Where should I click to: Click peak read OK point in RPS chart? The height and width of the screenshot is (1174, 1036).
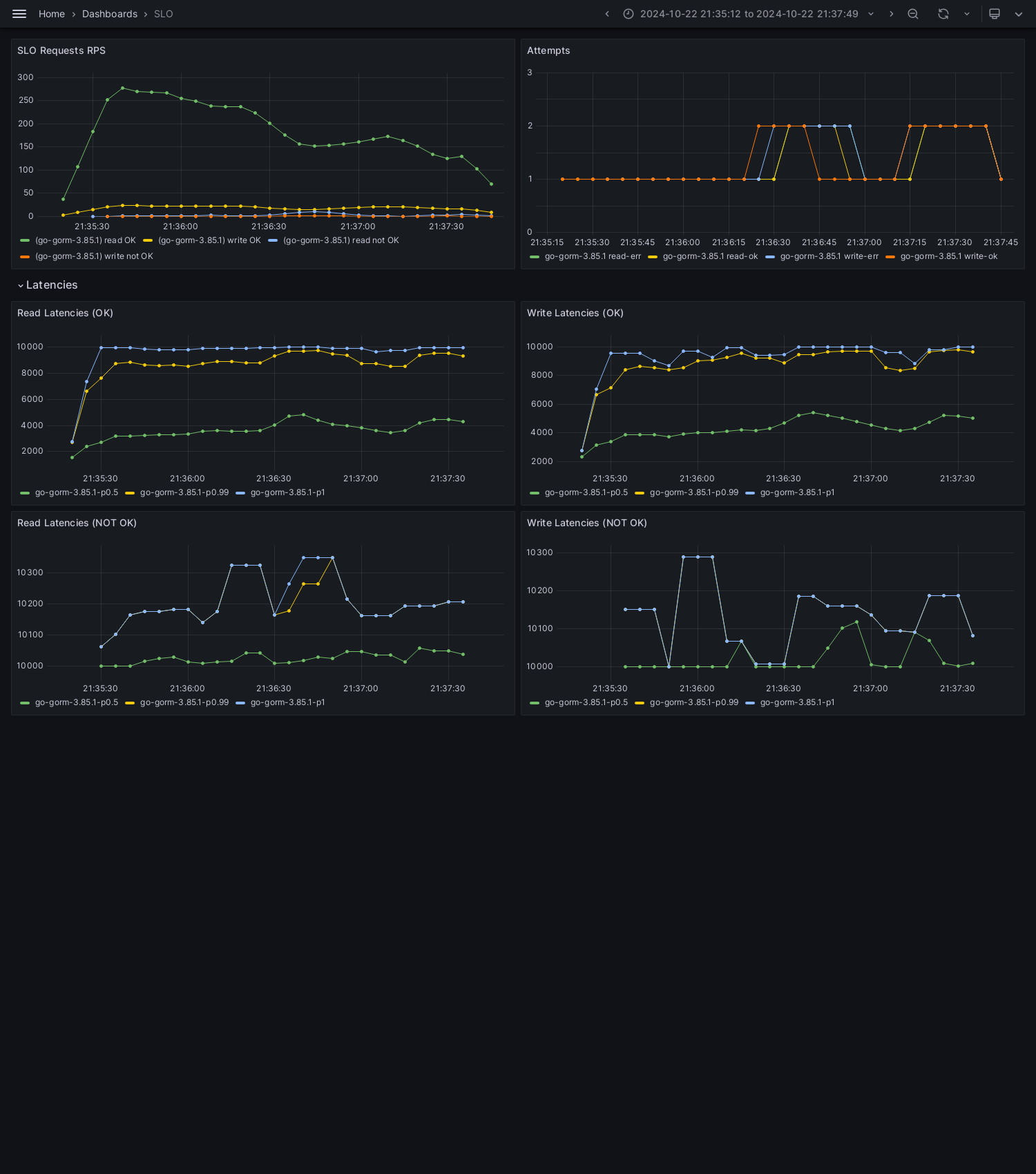(122, 88)
